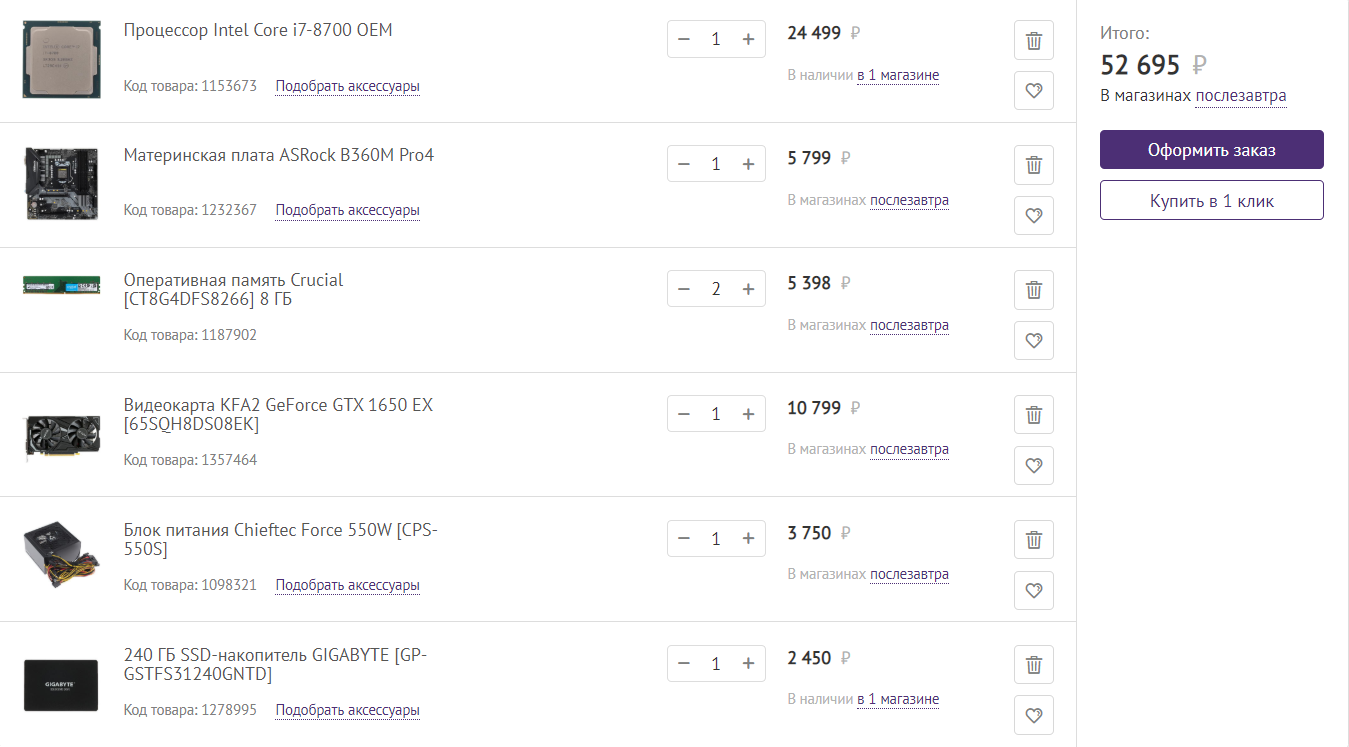Open the в 1 магазине link for the processor

point(897,75)
